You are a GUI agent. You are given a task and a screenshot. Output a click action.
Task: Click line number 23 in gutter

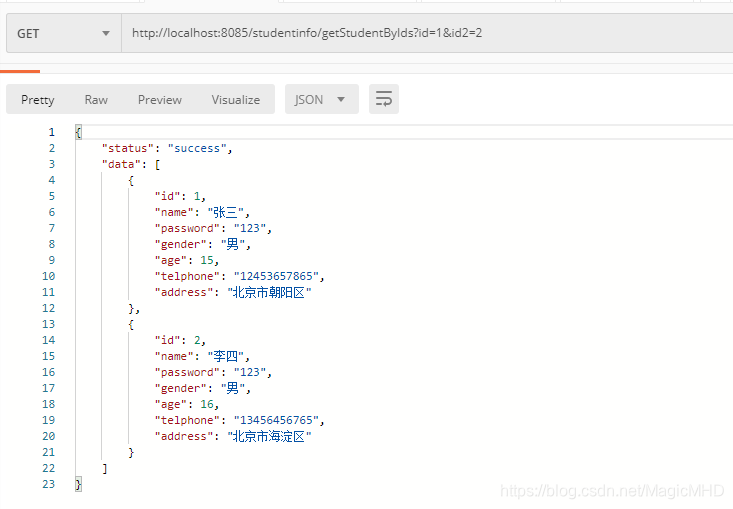pos(49,484)
